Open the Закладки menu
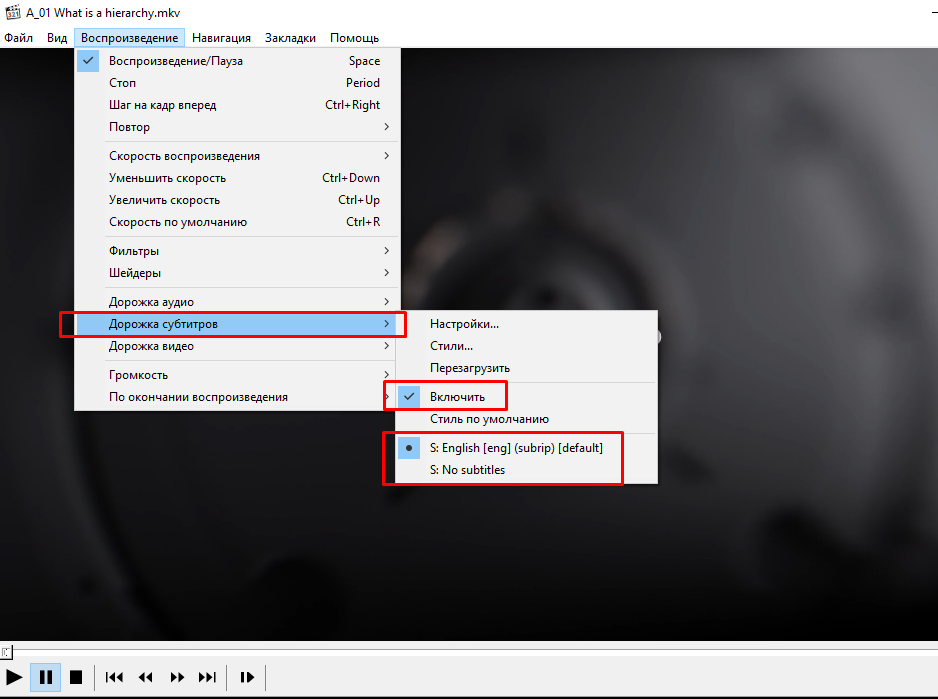 click(290, 38)
